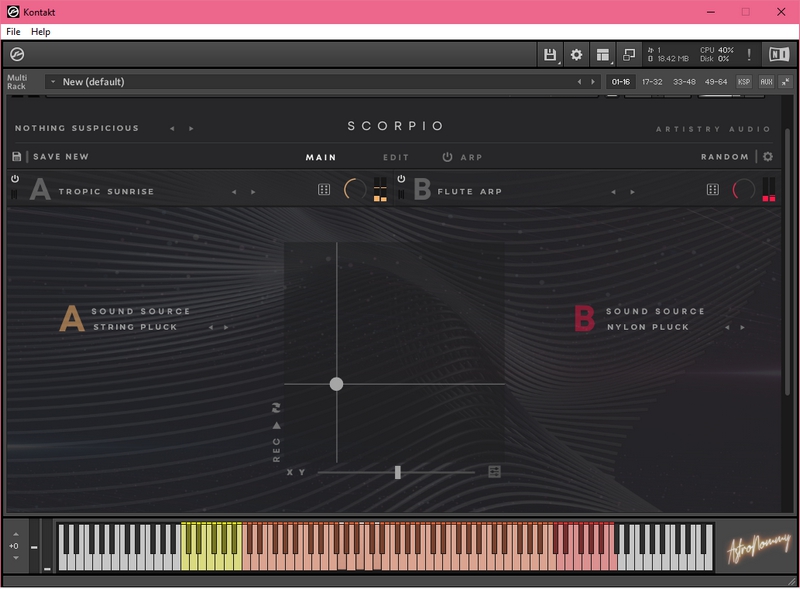Enable the ARP power toggle
800x589 pixels.
(447, 157)
